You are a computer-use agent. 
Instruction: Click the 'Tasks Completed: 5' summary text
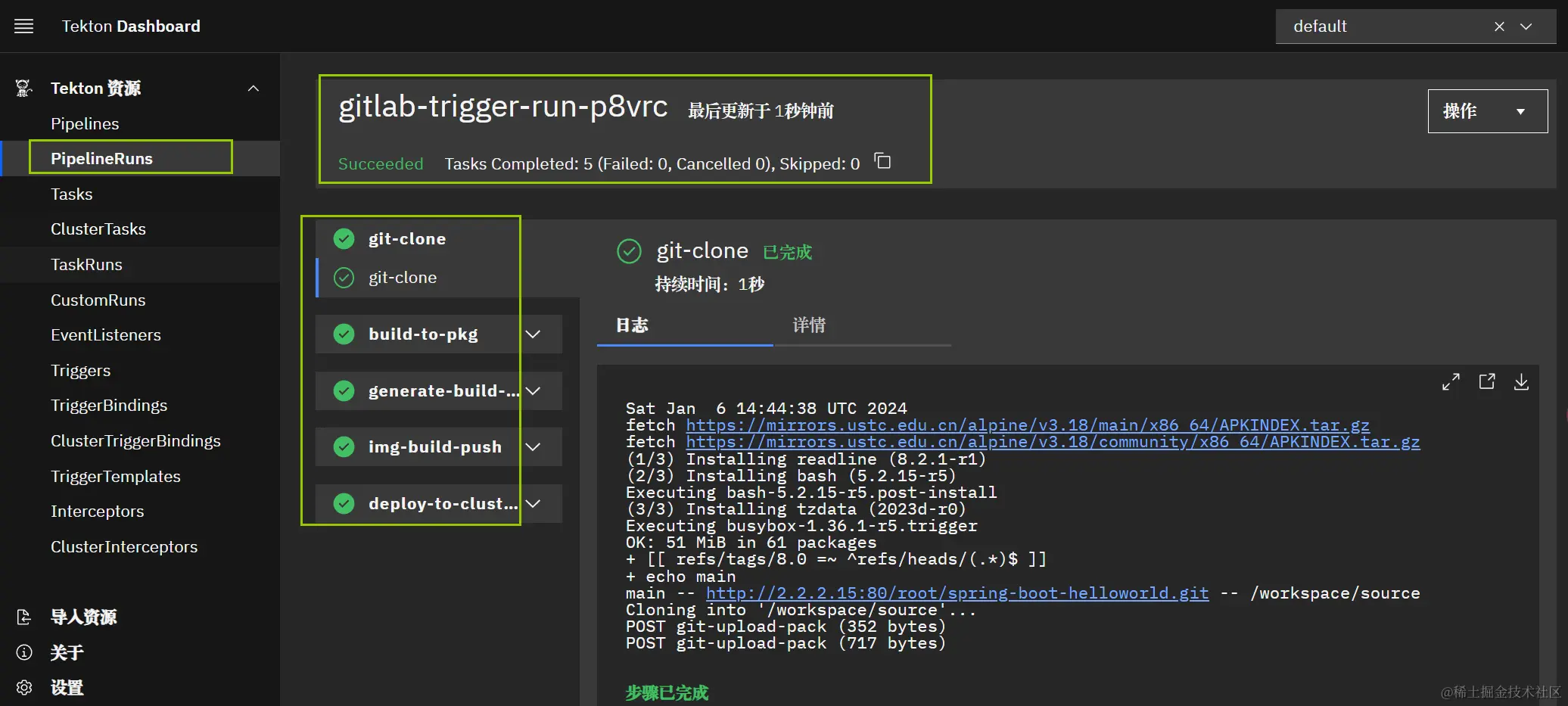[x=652, y=163]
